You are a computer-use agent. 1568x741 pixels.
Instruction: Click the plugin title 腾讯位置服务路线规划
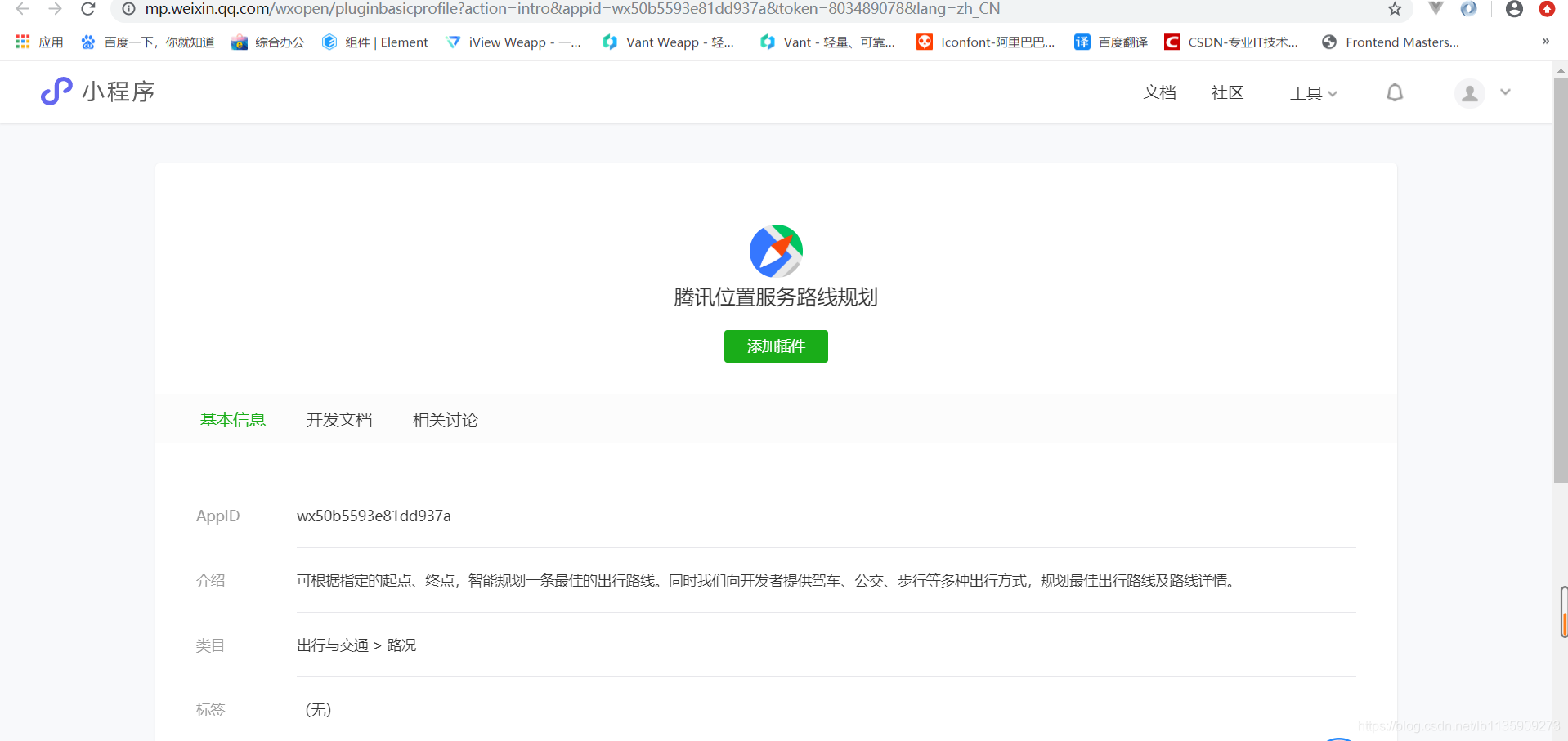tap(776, 297)
